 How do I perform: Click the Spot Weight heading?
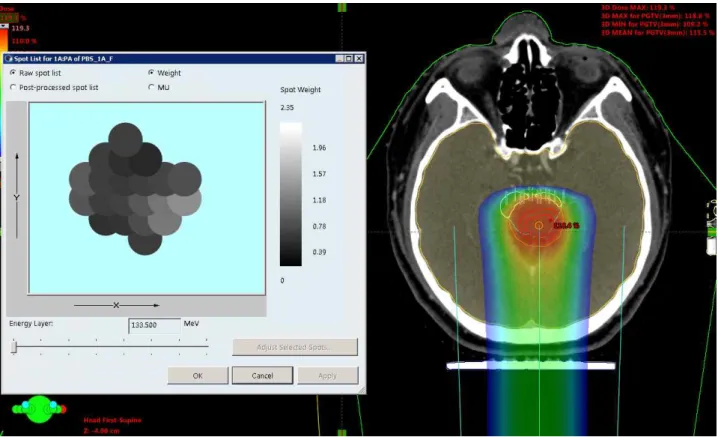(x=300, y=90)
